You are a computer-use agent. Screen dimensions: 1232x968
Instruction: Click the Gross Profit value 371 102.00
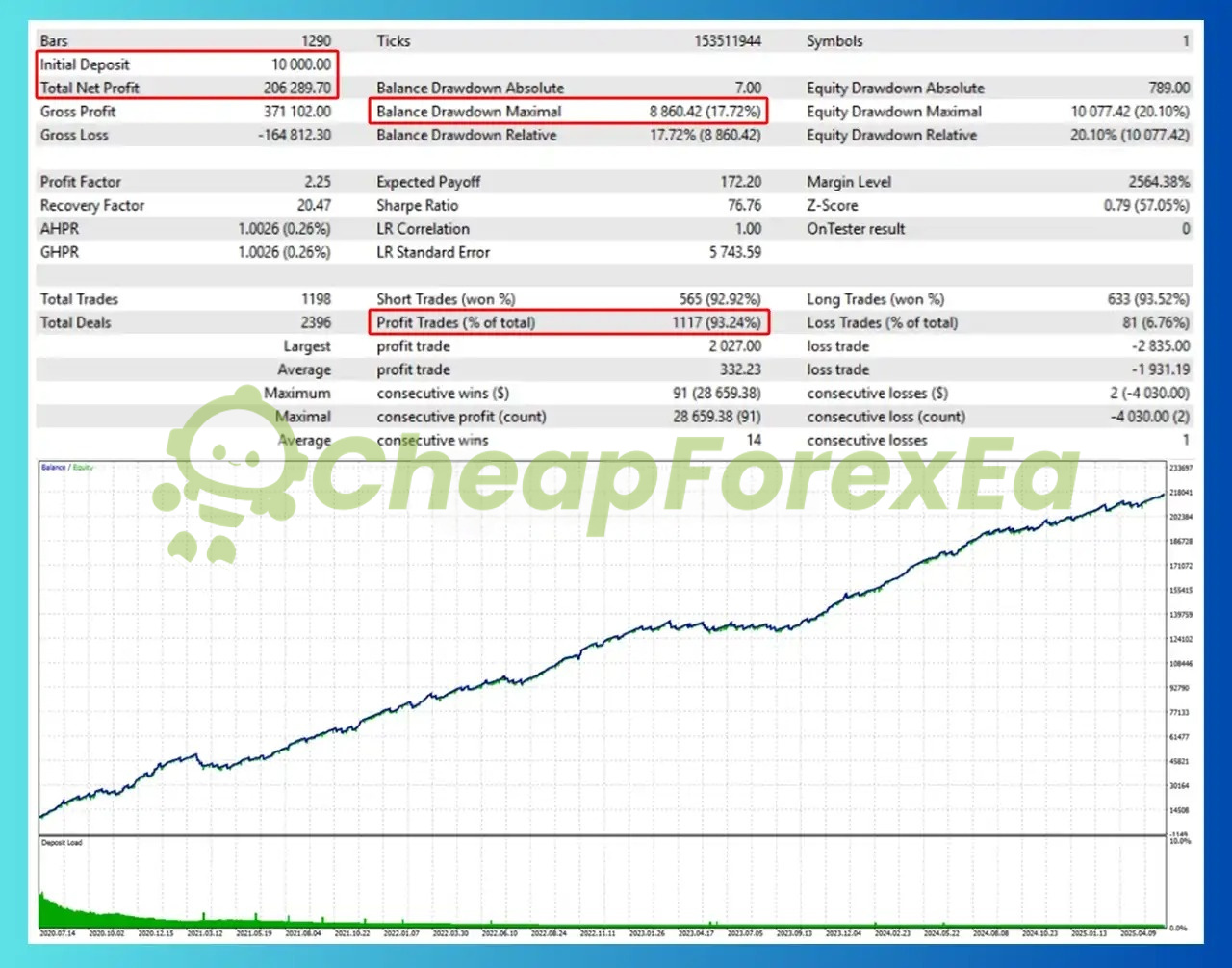point(297,112)
